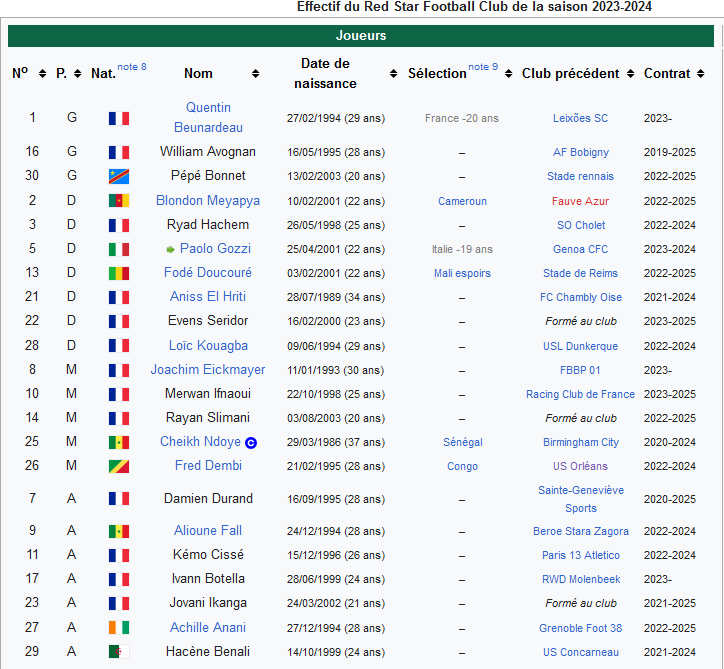Sort the table by Club précédent
The height and width of the screenshot is (669, 724).
coord(630,74)
